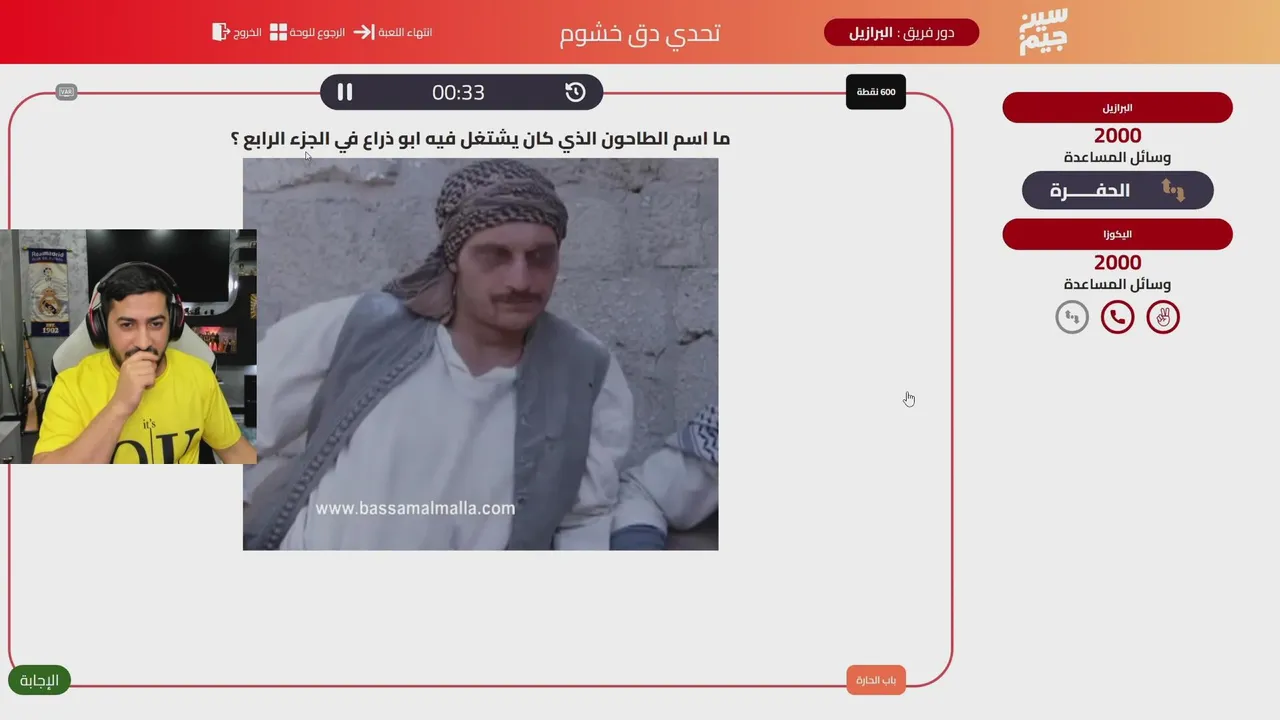Click the question text about ابو ذراع

[480, 138]
